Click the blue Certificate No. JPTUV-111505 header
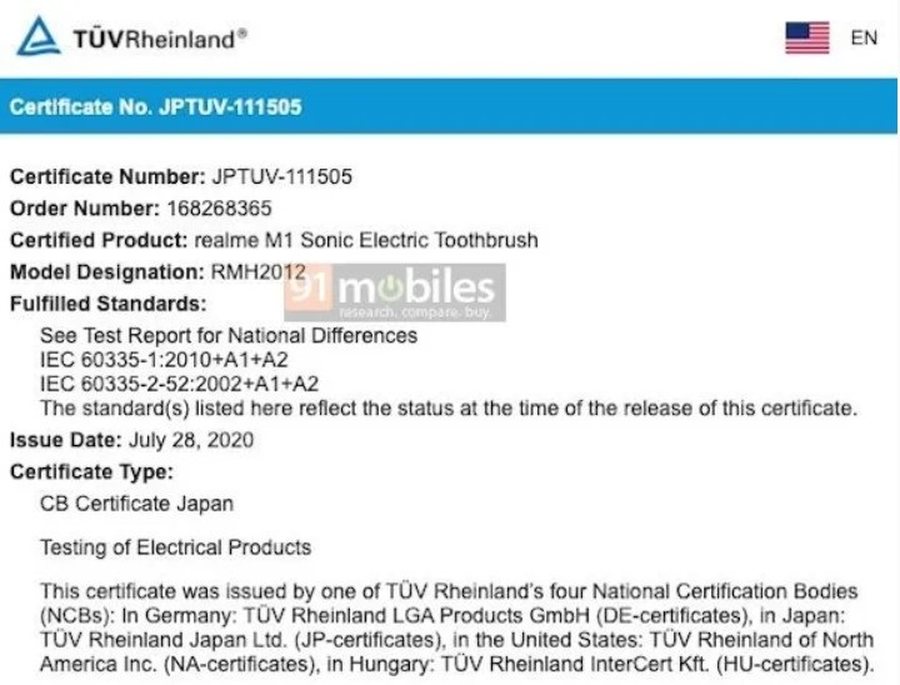Viewport: 900px width, 685px height. [155, 107]
